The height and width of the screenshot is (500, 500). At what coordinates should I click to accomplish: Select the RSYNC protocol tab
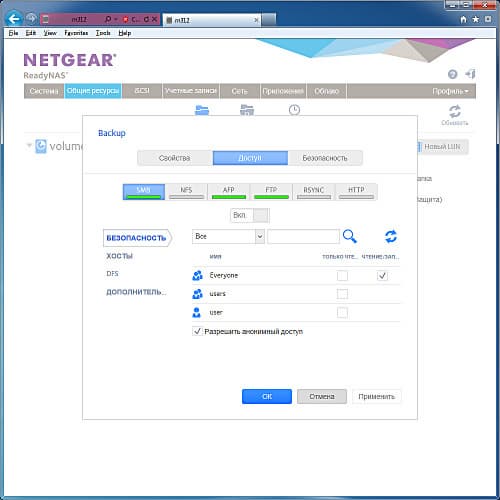314,192
